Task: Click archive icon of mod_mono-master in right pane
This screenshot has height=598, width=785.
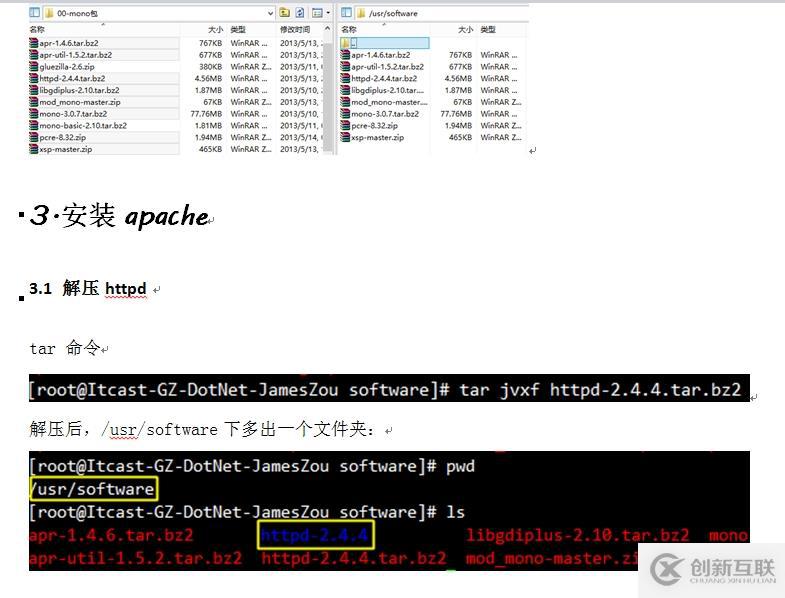Action: point(345,102)
